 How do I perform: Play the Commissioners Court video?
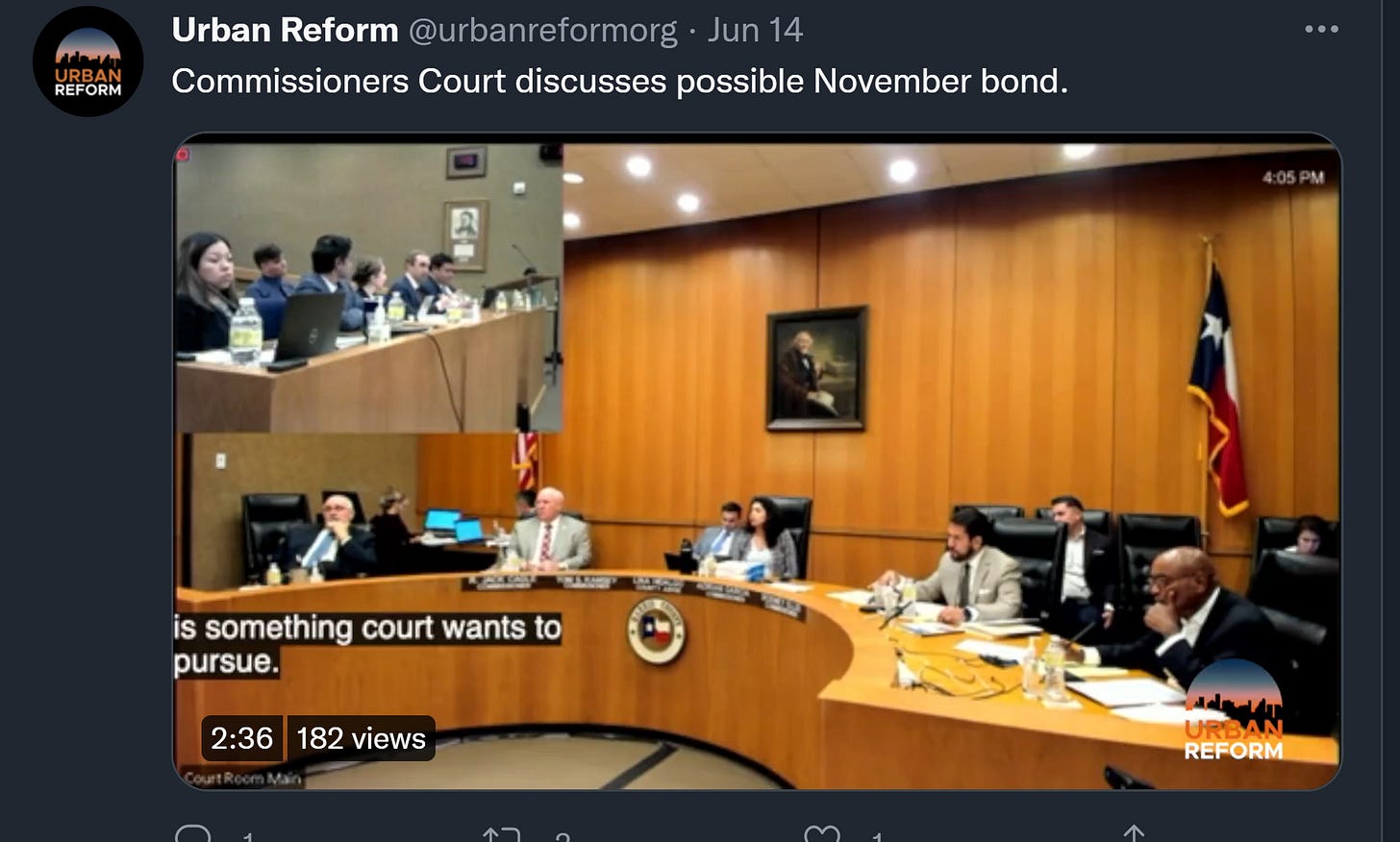(757, 461)
